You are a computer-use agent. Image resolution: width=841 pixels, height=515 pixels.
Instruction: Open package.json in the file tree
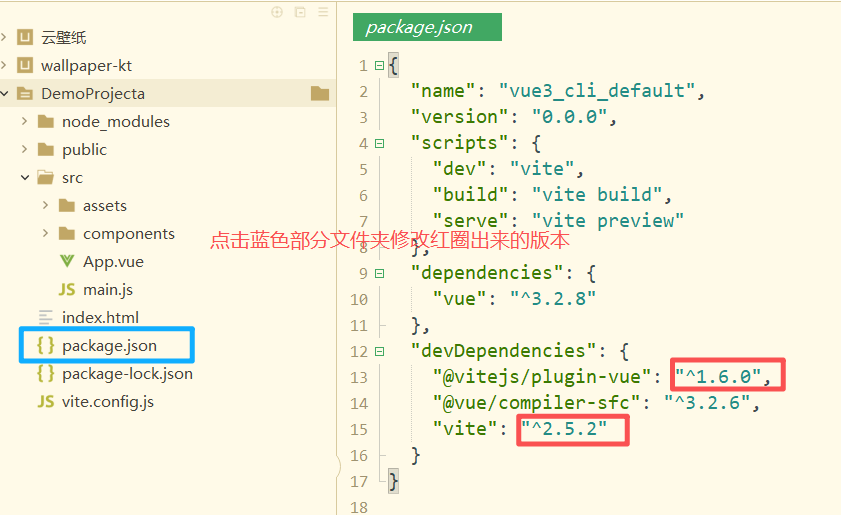click(x=109, y=345)
